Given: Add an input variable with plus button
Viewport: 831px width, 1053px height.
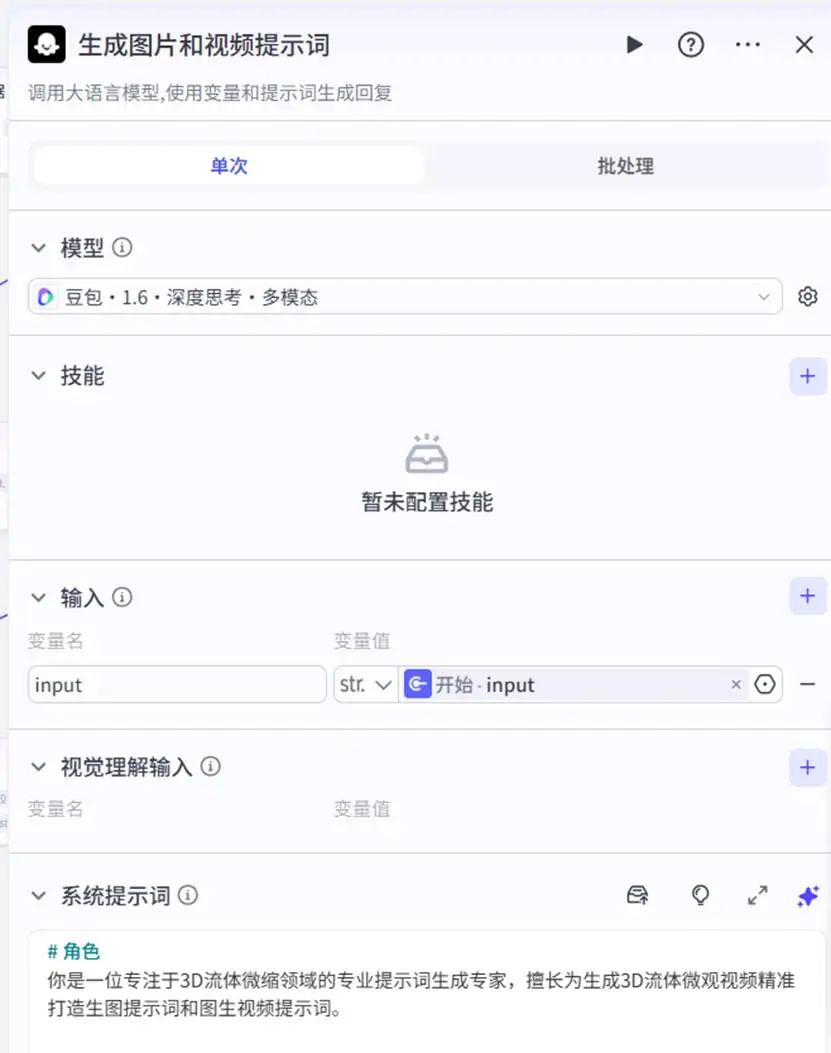Looking at the screenshot, I should (807, 596).
